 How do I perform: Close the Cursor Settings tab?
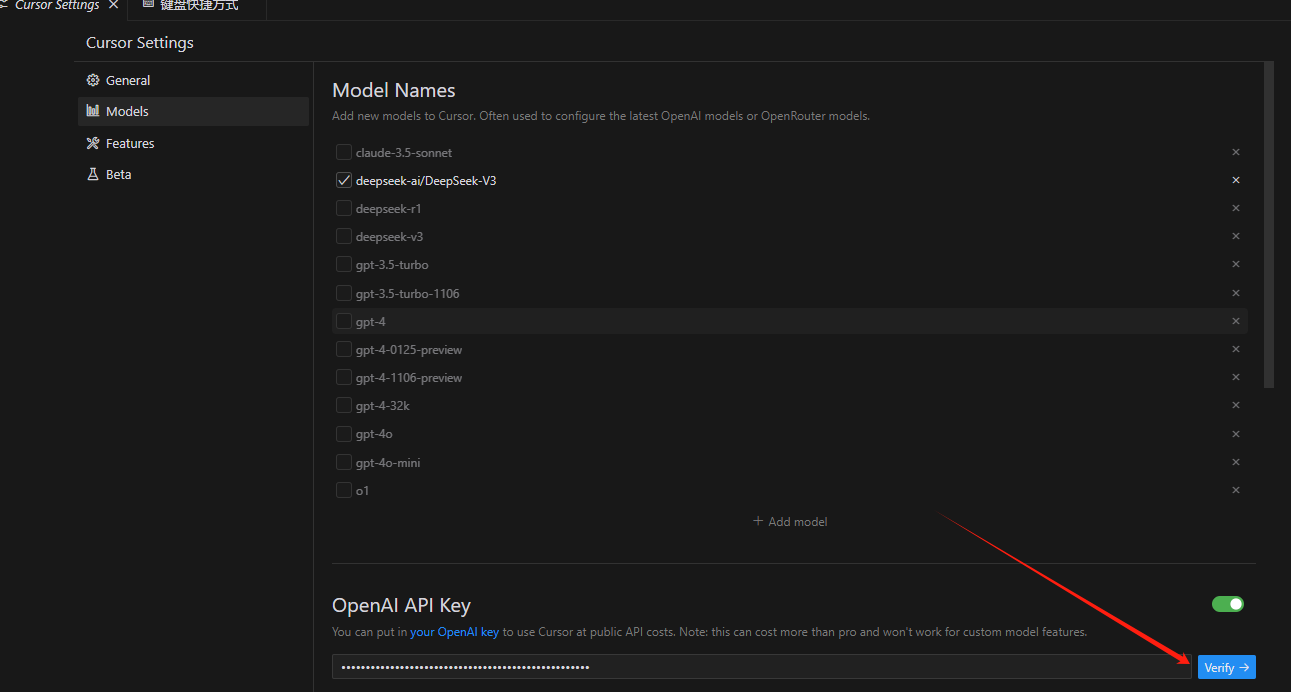tap(112, 5)
